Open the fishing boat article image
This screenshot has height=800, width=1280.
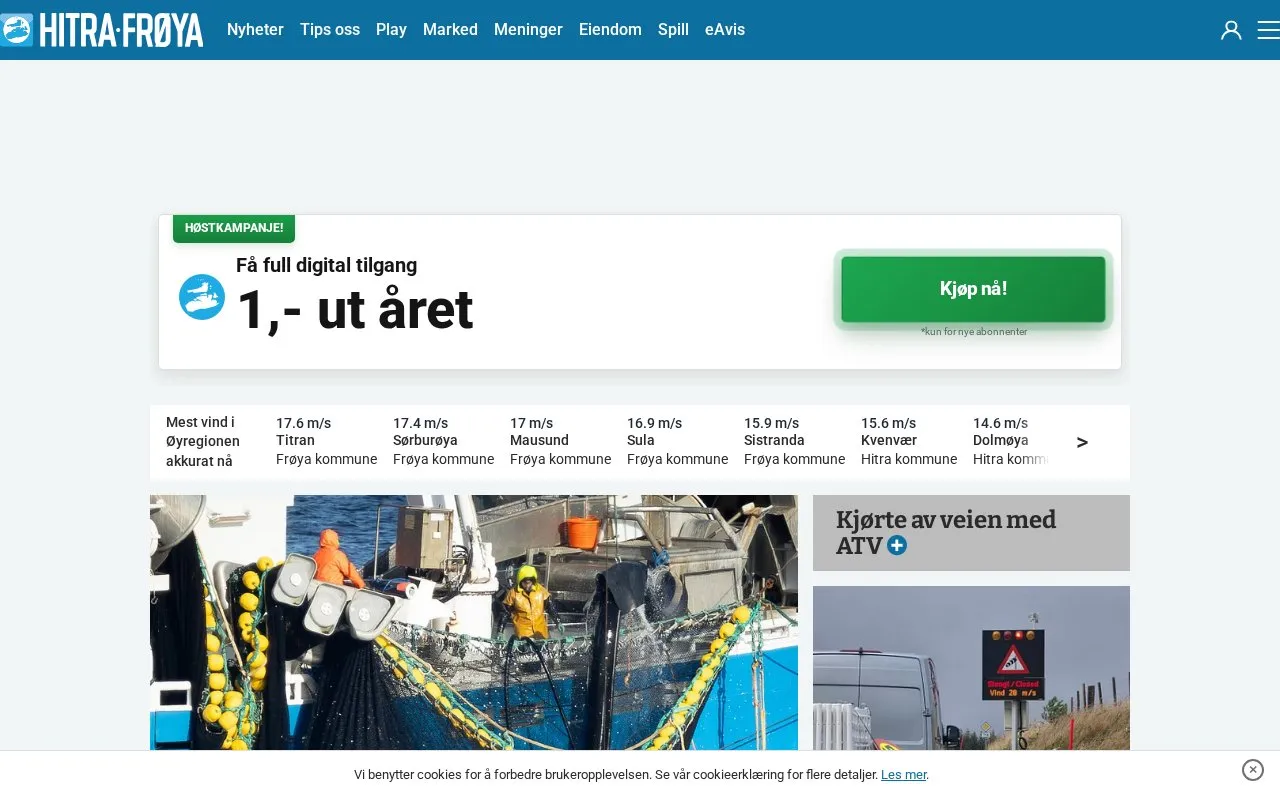pyautogui.click(x=474, y=622)
